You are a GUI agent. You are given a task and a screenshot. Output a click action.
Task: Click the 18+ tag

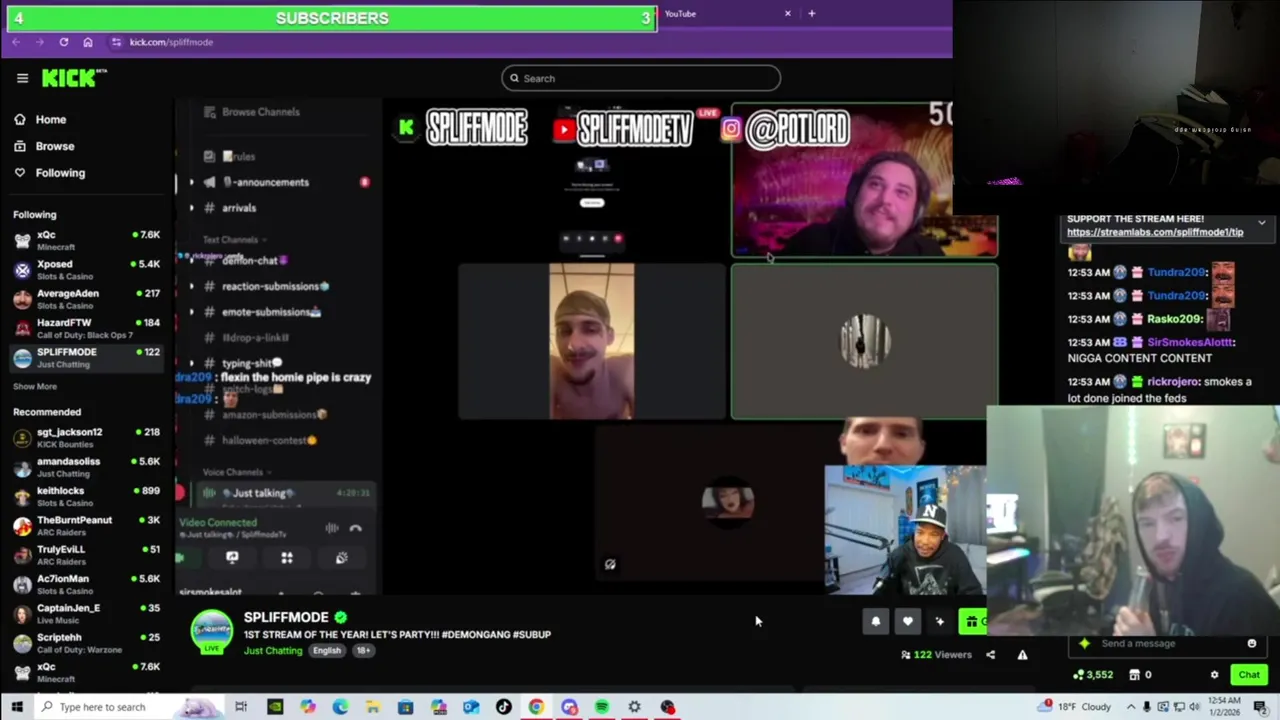[x=363, y=651]
